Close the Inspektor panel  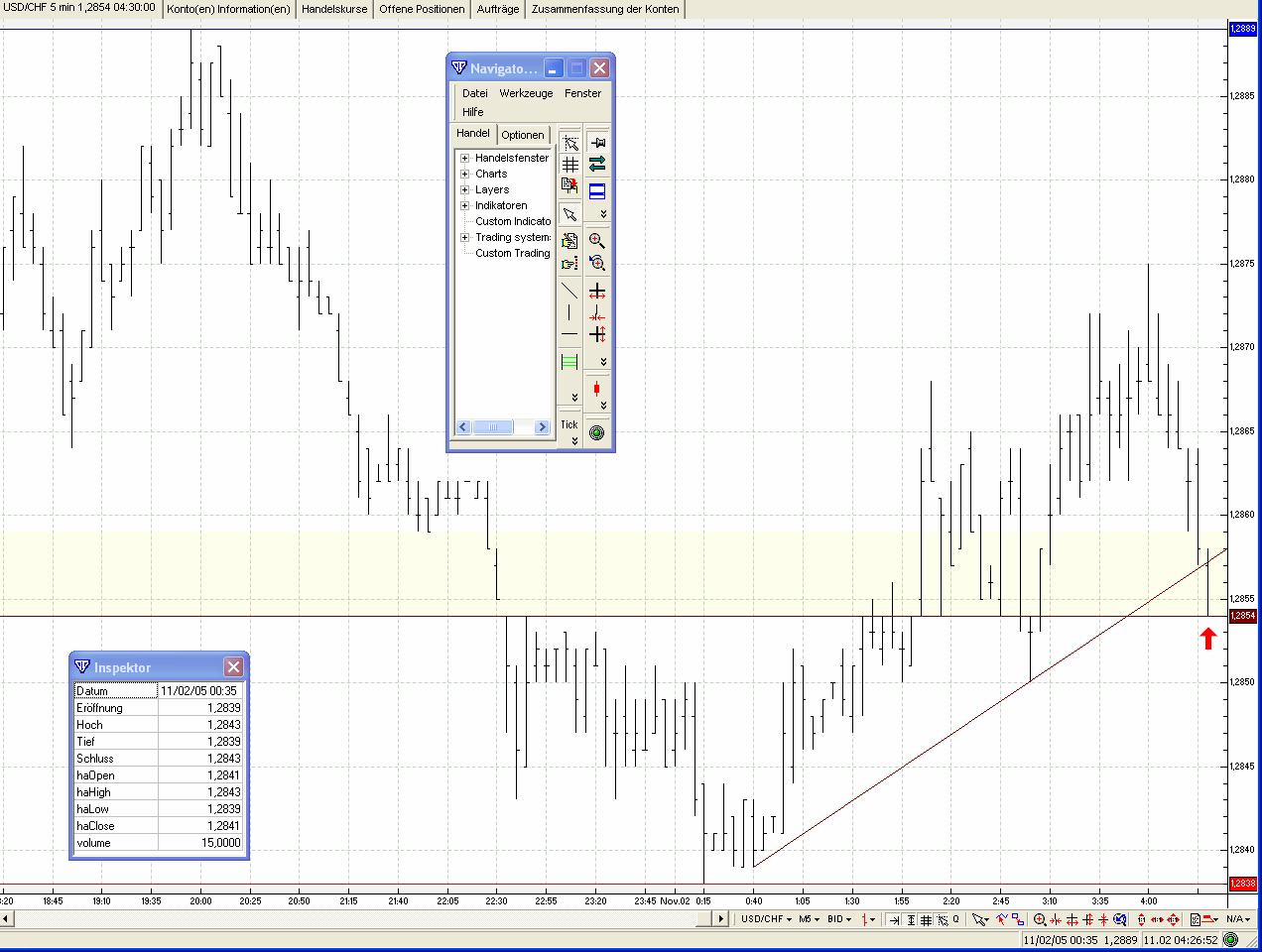[233, 667]
